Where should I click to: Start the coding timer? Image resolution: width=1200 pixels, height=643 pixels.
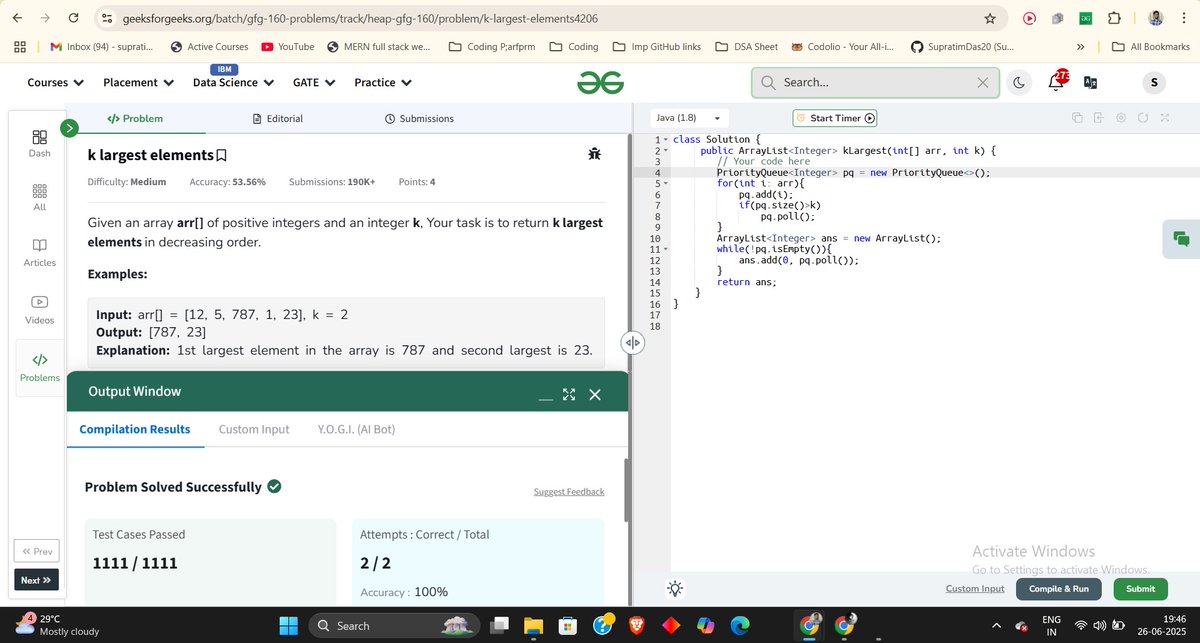(835, 118)
